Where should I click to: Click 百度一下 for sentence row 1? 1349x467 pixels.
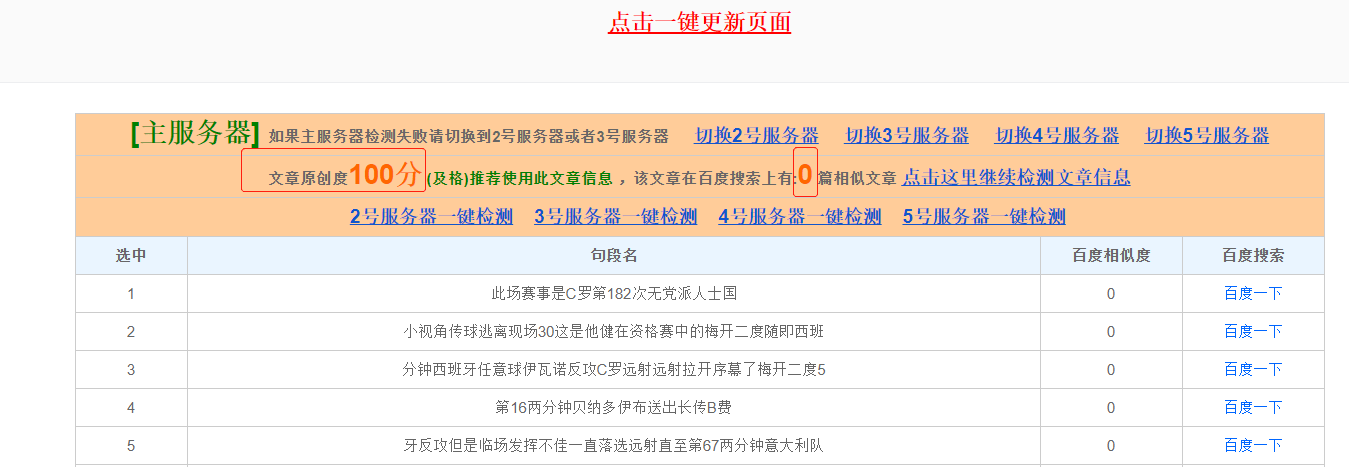coord(1252,294)
